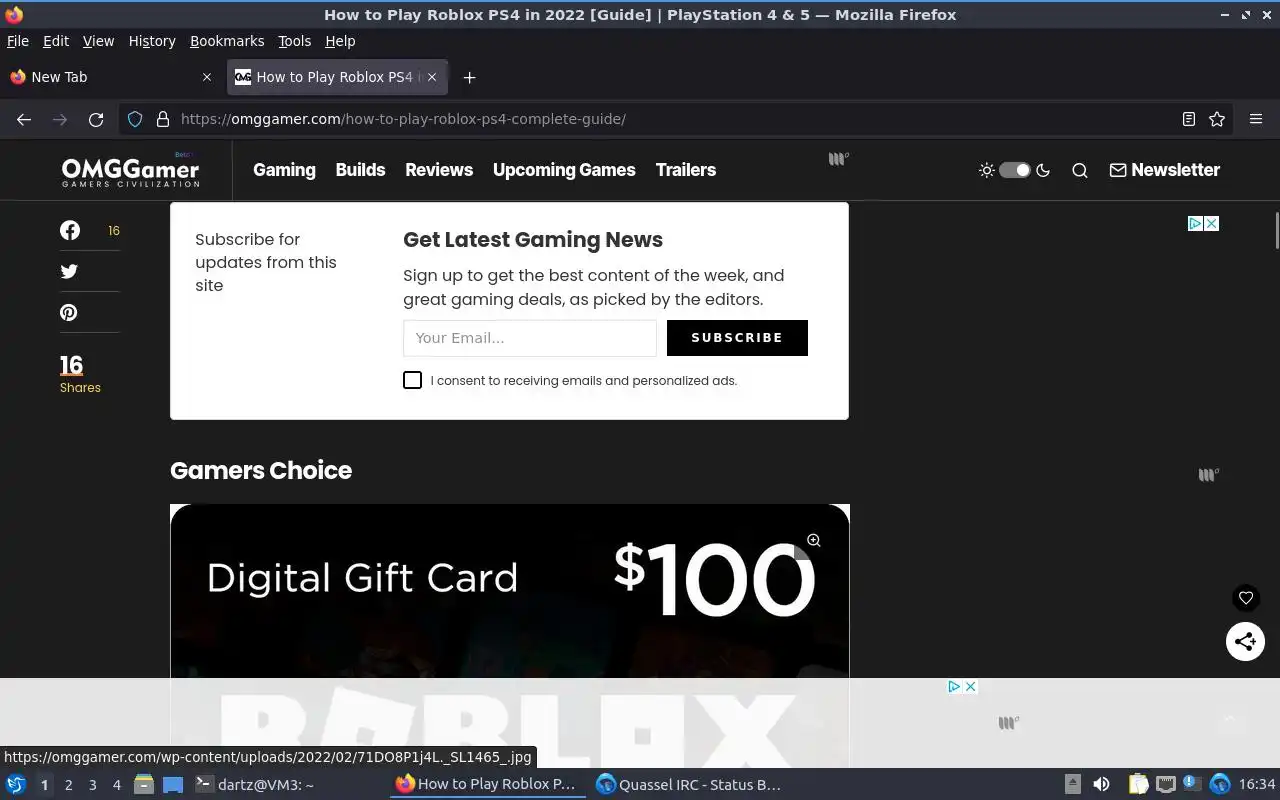1280x800 pixels.
Task: Click the Facebook share count 16
Action: [114, 230]
